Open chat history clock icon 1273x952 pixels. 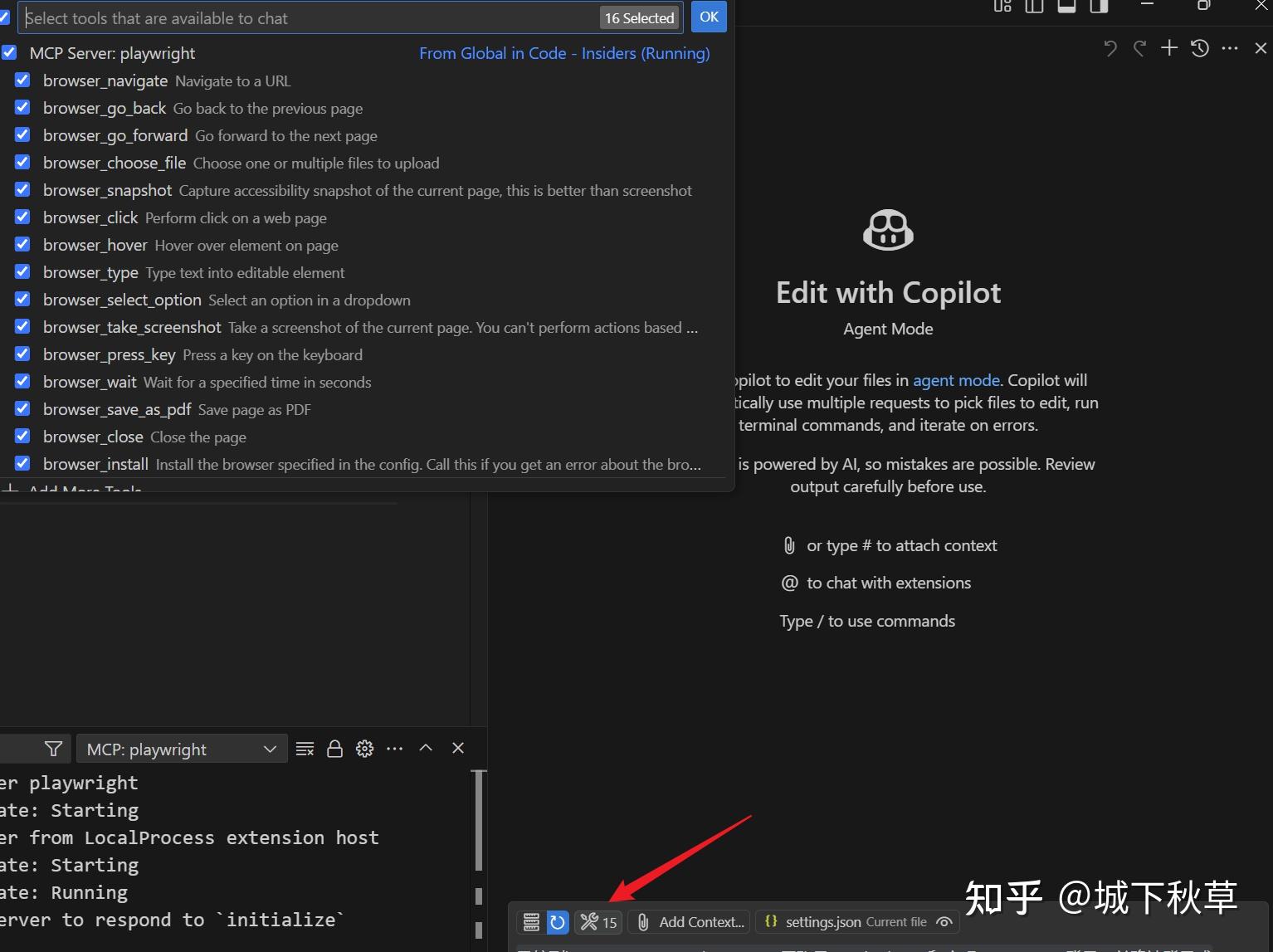1198,47
